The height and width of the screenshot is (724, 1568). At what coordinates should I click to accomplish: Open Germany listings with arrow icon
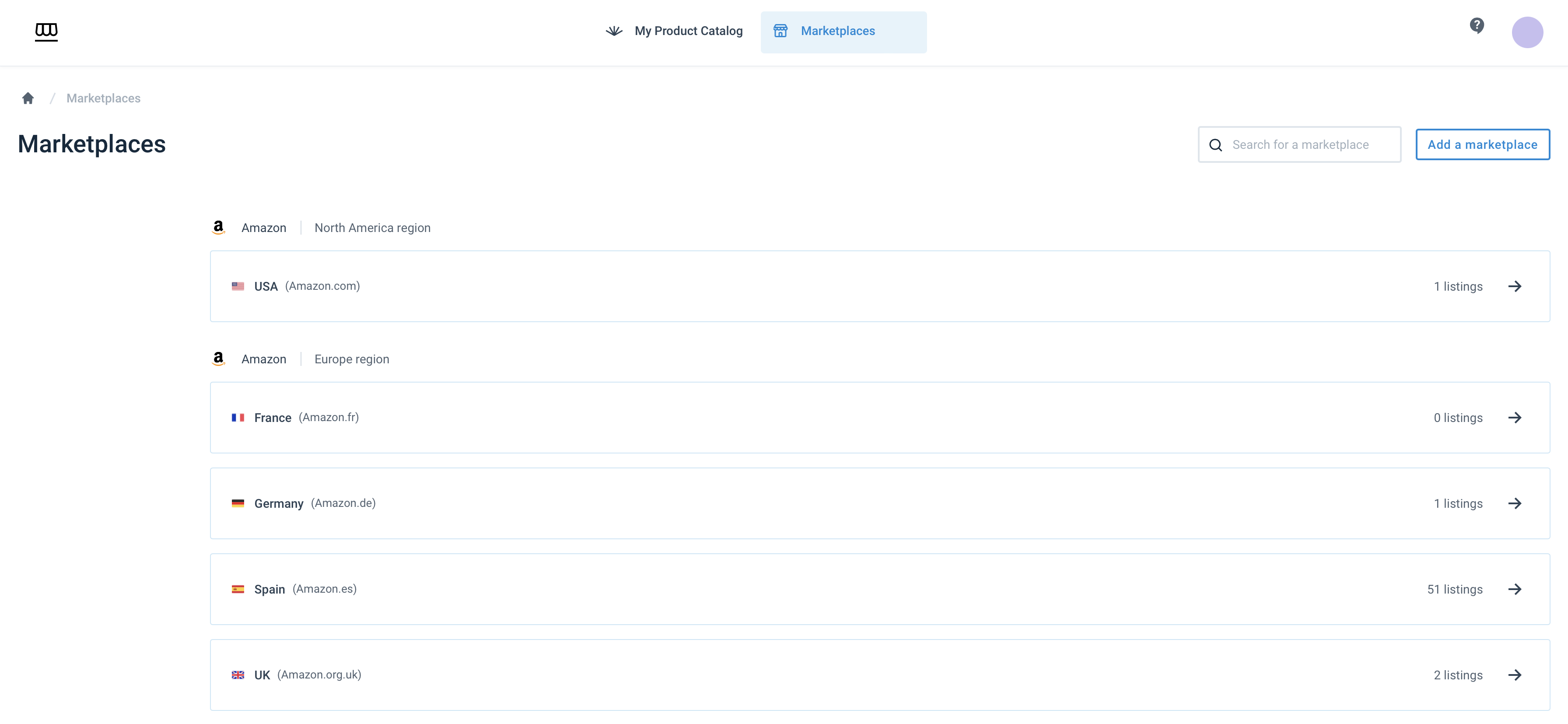click(x=1515, y=503)
